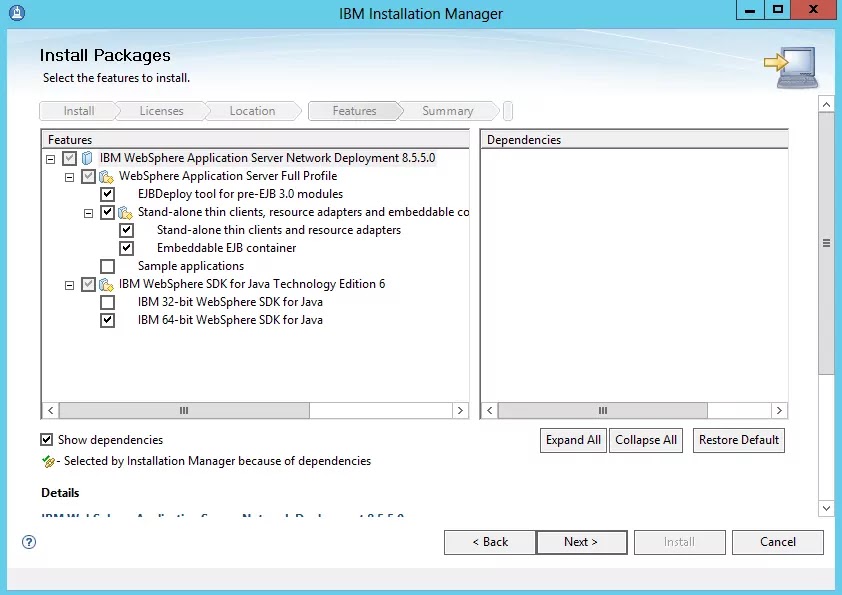Click the Expand All button
Screen dimensions: 842x595
click(x=573, y=440)
